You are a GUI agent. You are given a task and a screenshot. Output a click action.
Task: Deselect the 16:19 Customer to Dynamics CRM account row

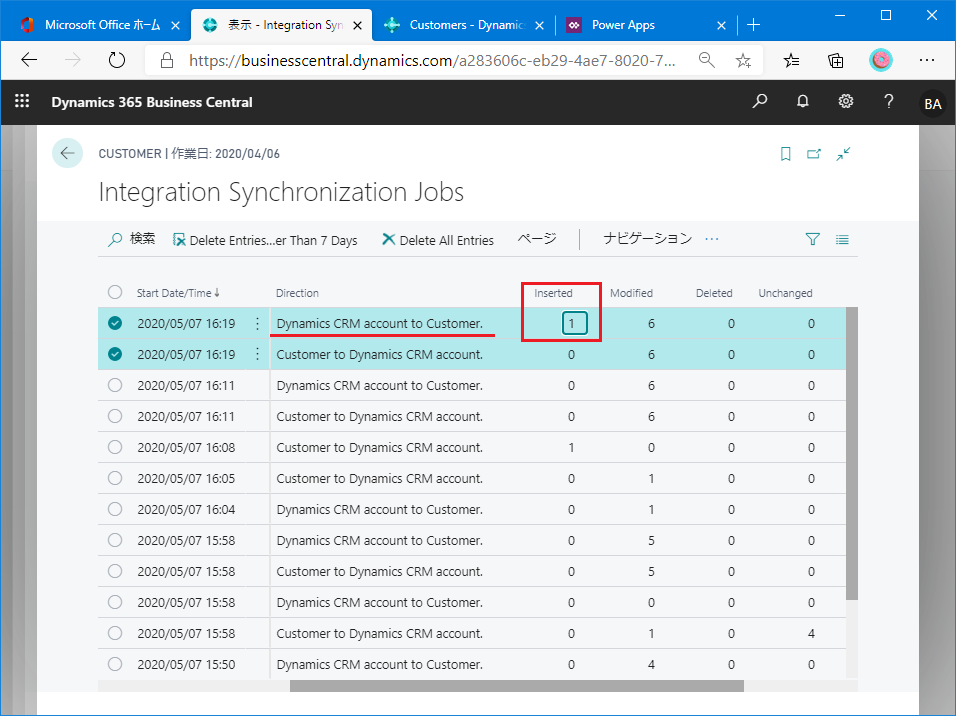click(115, 354)
